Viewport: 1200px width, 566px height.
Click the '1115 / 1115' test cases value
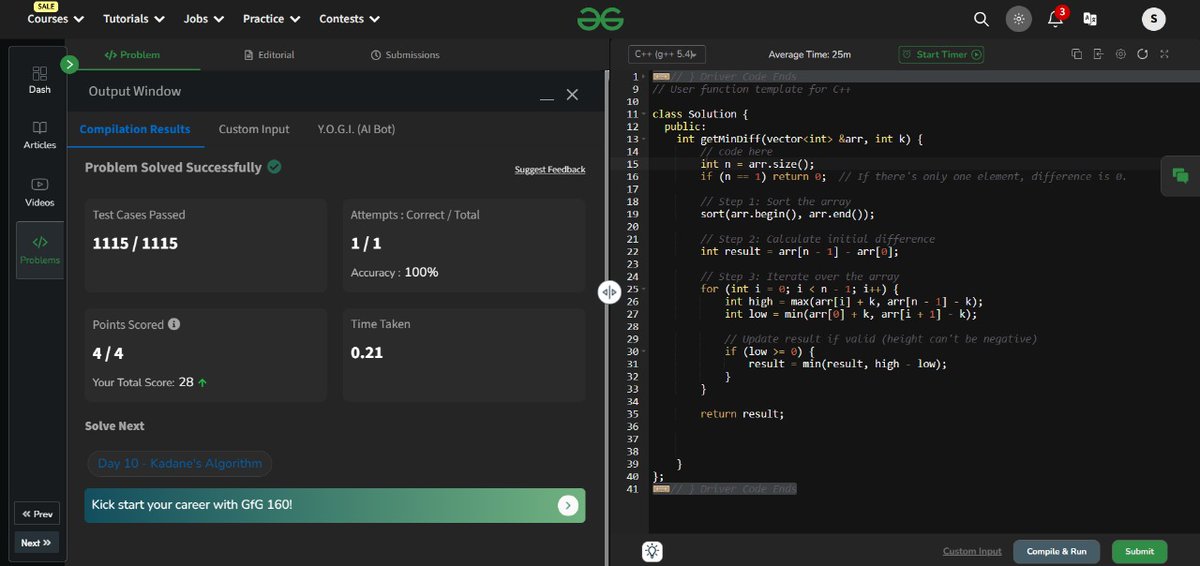(x=135, y=243)
